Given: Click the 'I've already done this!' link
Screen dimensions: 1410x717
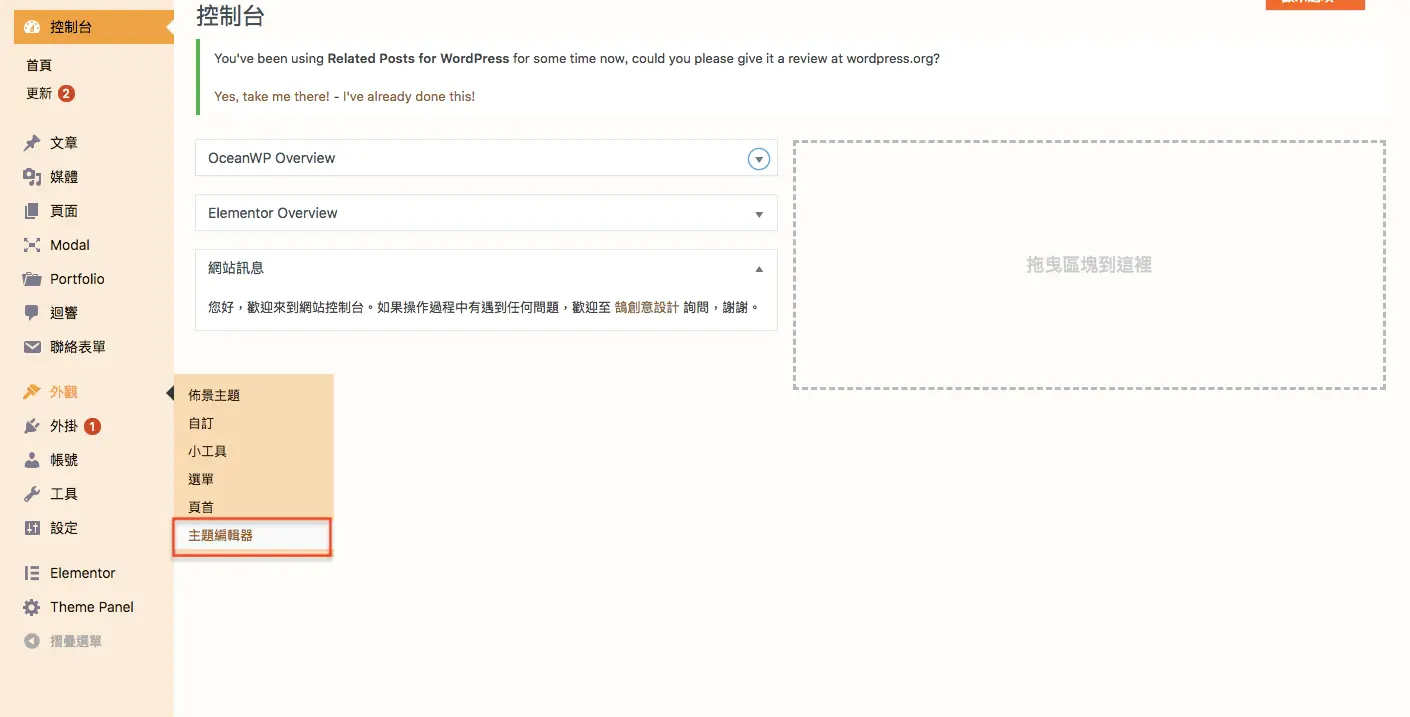Looking at the screenshot, I should (409, 97).
